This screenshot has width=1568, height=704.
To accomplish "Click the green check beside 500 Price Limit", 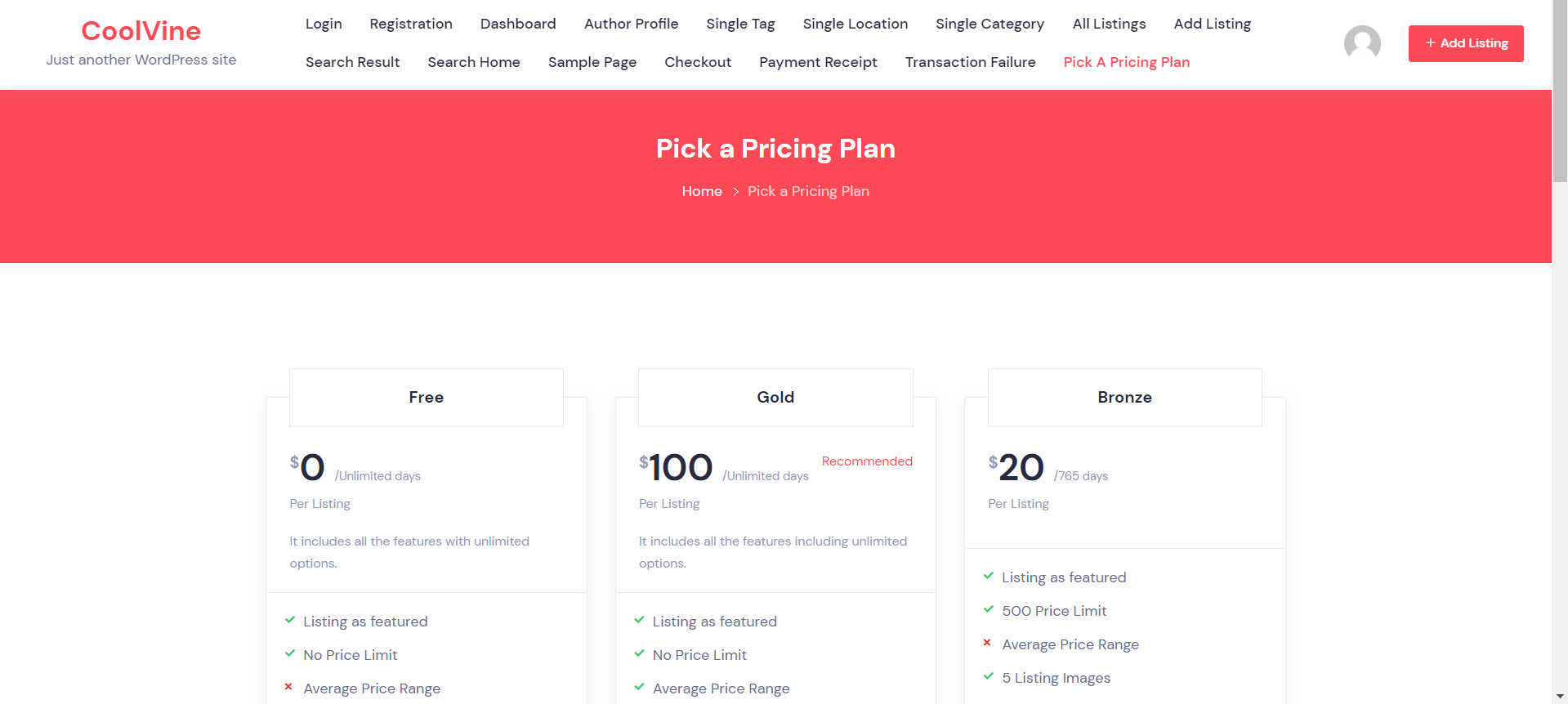I will tap(989, 610).
